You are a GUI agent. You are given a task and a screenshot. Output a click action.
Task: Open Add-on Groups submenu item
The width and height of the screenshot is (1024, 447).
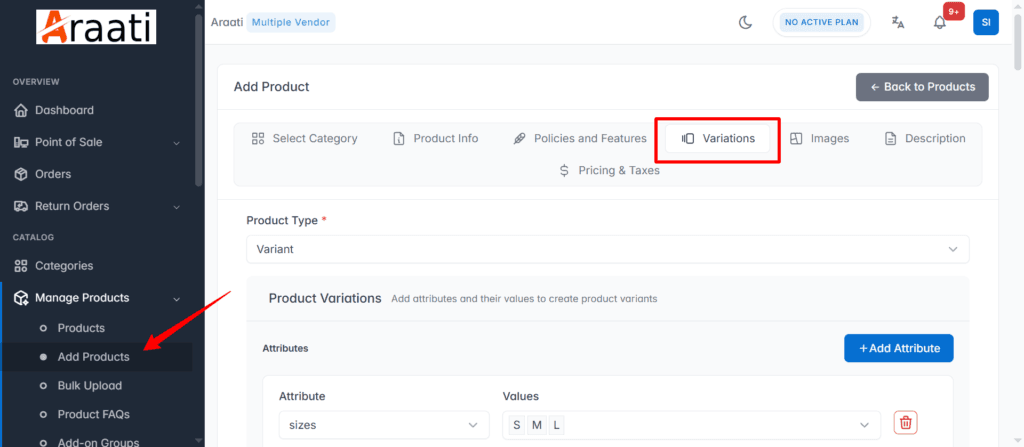click(x=97, y=442)
